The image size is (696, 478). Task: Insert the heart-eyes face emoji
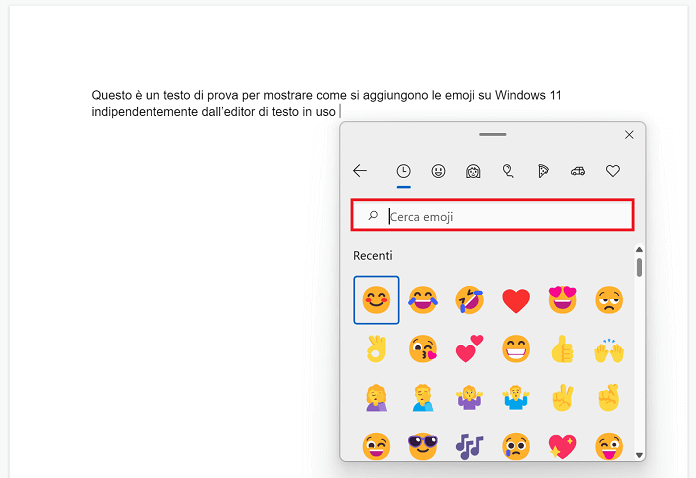562,300
